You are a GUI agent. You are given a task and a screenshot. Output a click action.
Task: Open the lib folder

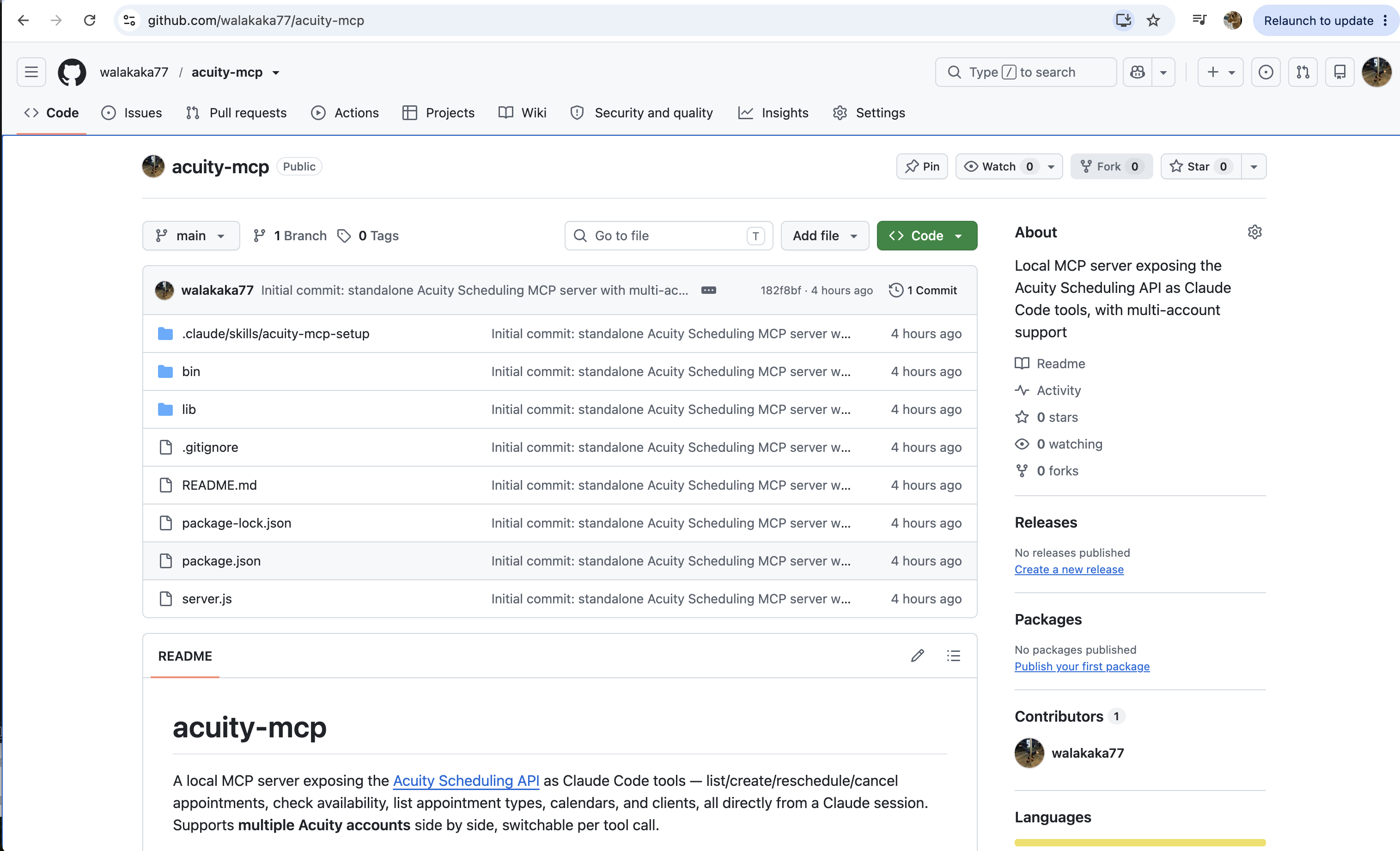(x=189, y=410)
